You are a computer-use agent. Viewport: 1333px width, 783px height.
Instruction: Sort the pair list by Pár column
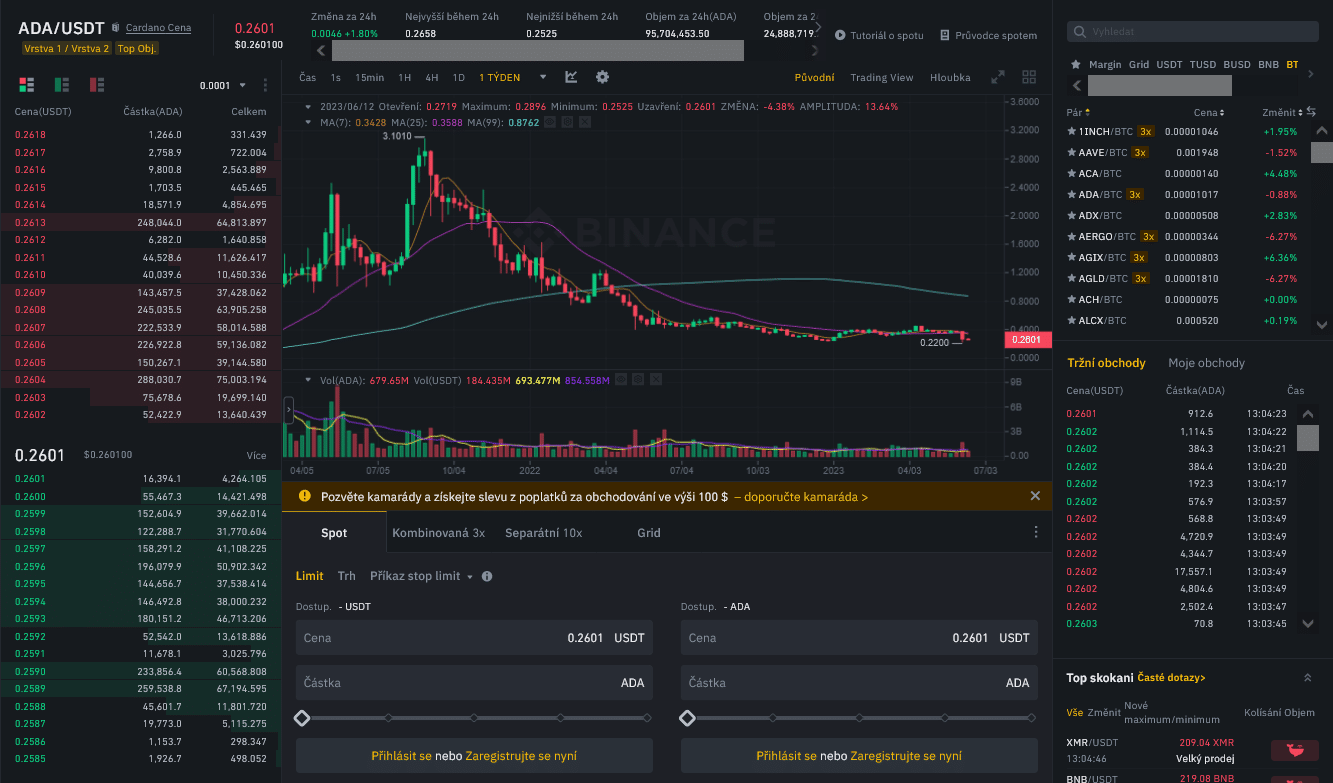(1078, 113)
